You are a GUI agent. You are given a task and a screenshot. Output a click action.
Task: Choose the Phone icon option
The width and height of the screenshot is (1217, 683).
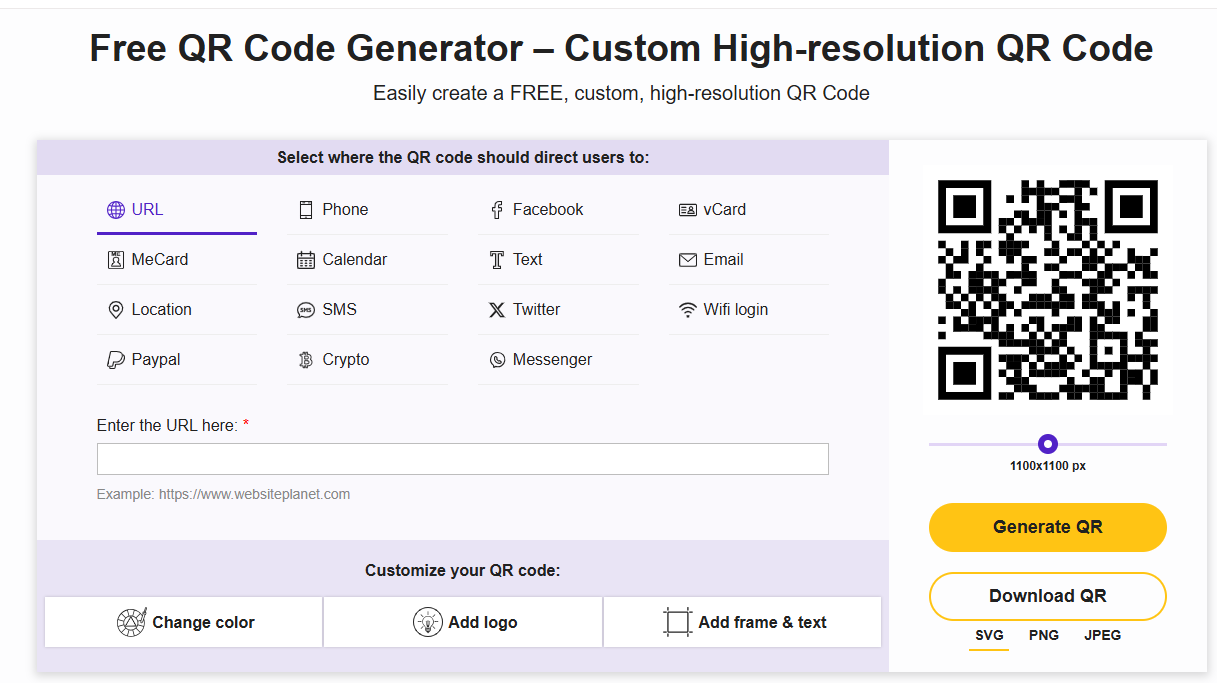(306, 210)
